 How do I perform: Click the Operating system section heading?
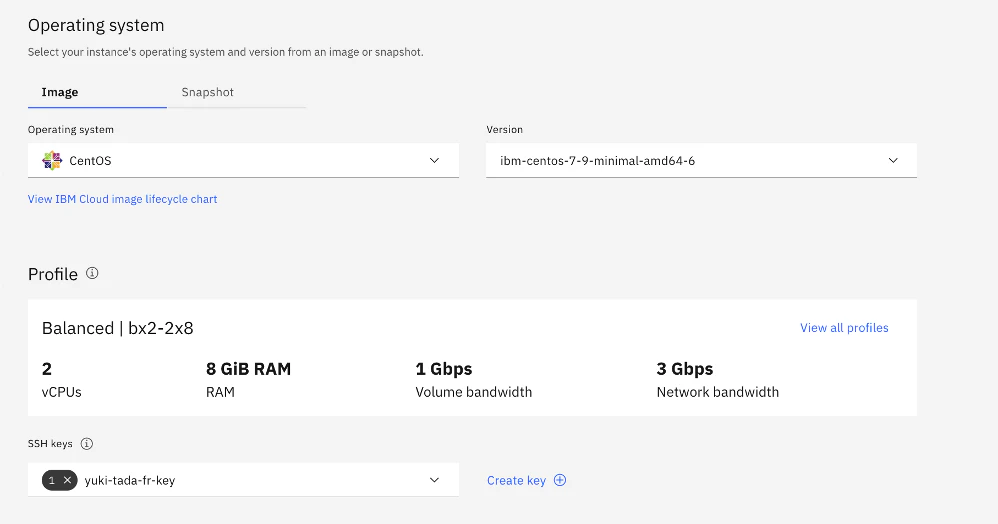coord(96,25)
